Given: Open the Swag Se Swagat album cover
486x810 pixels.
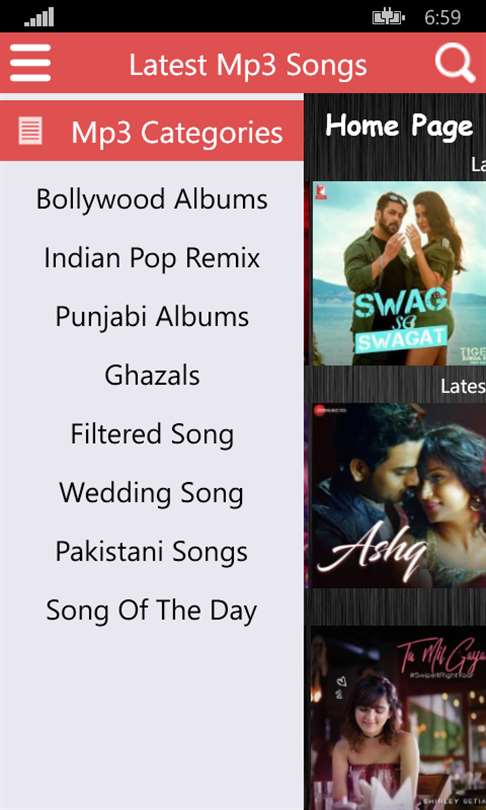Looking at the screenshot, I should click(x=399, y=273).
